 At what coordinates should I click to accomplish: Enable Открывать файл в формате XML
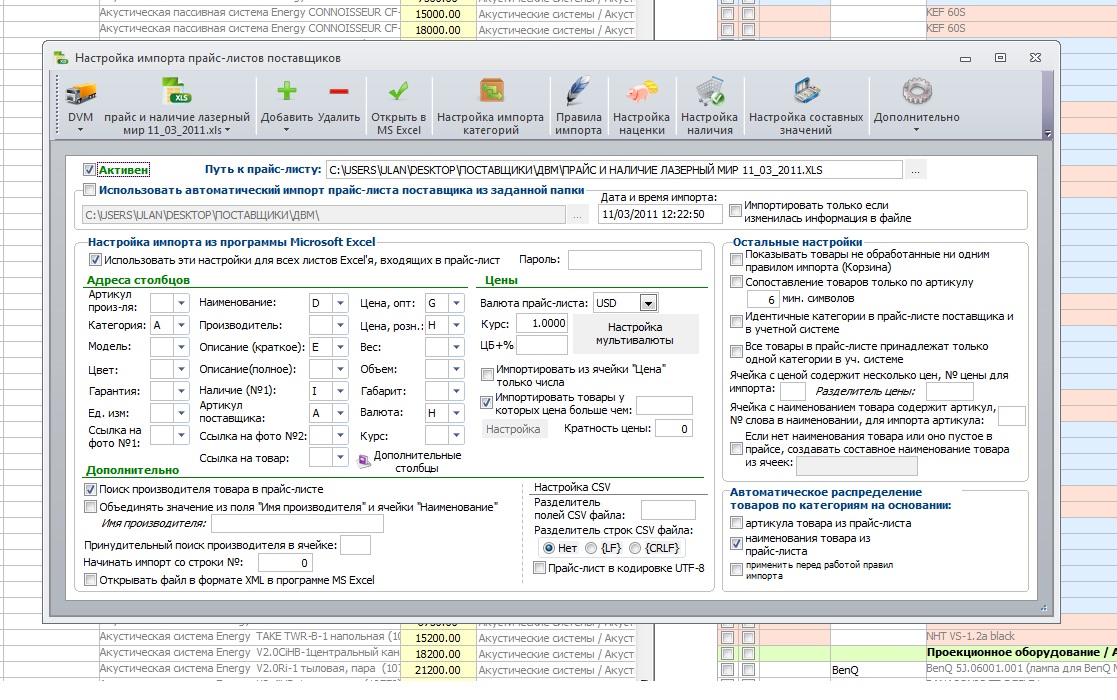90,580
